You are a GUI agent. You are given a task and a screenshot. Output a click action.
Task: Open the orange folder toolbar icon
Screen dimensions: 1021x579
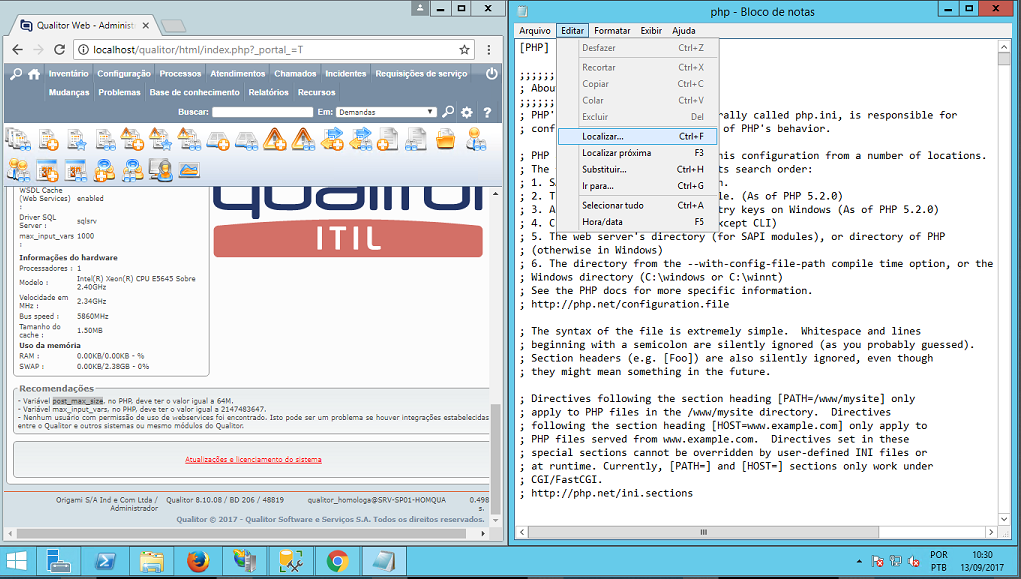point(445,139)
